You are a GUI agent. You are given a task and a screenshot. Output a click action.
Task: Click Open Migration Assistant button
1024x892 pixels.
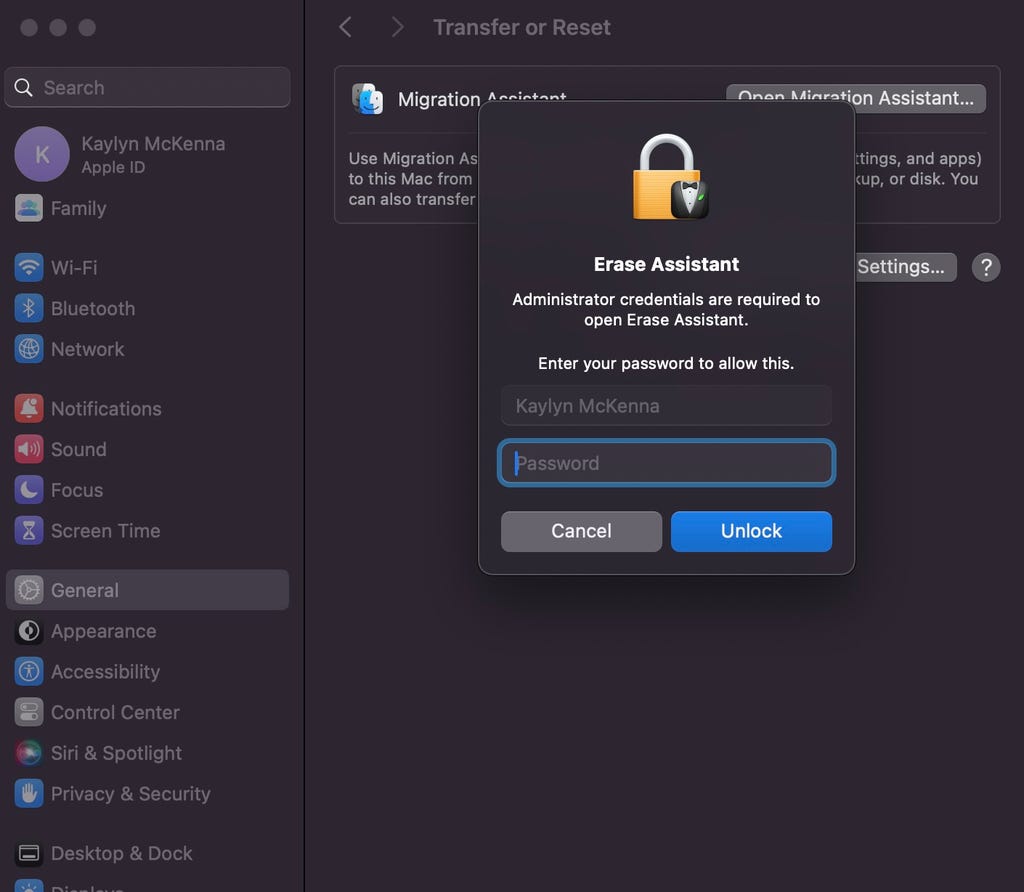click(x=855, y=98)
